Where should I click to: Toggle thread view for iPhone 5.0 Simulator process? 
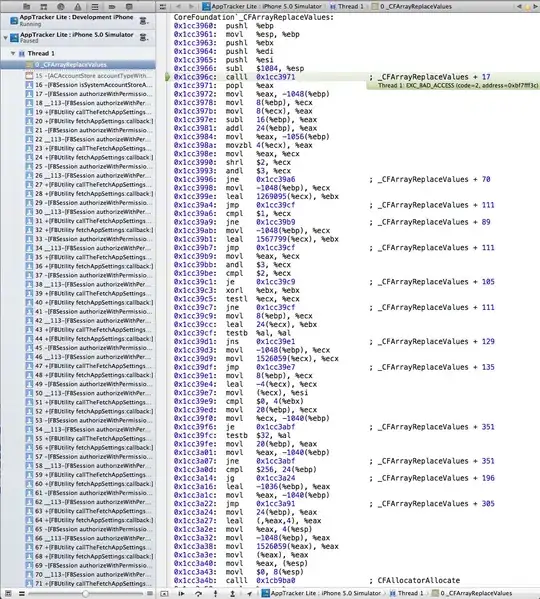tap(143, 37)
